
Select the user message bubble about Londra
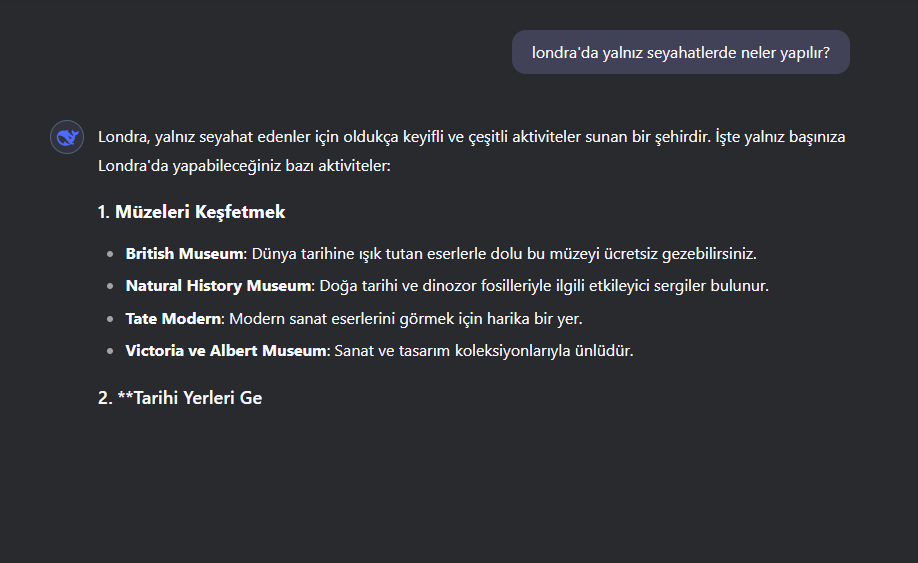coord(680,52)
